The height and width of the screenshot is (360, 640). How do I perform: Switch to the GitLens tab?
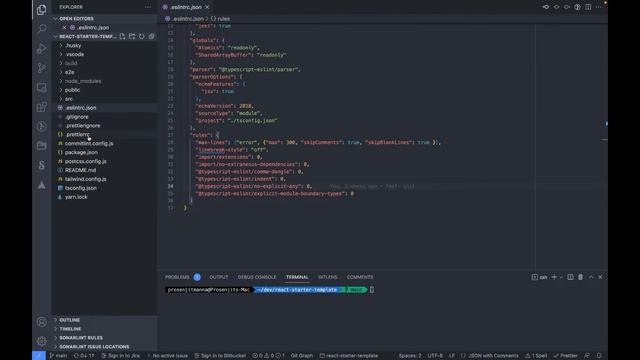point(328,277)
